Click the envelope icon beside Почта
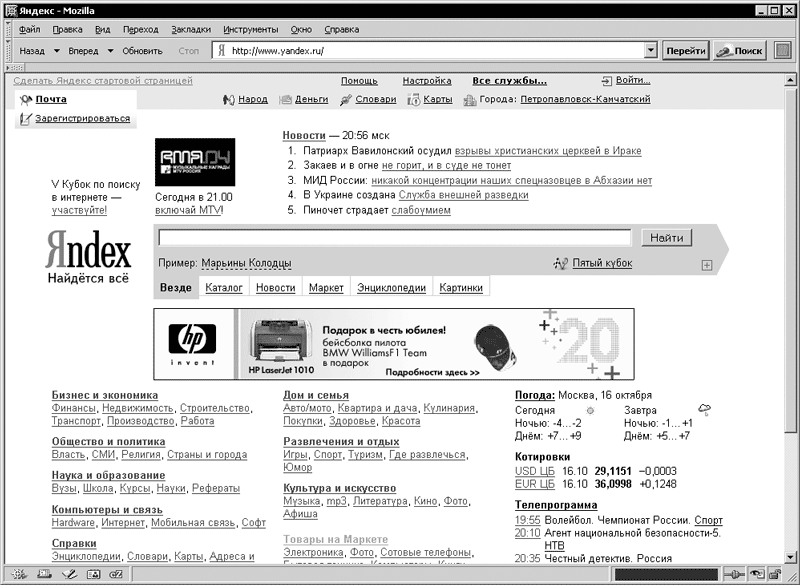The height and width of the screenshot is (585, 800). tap(26, 99)
